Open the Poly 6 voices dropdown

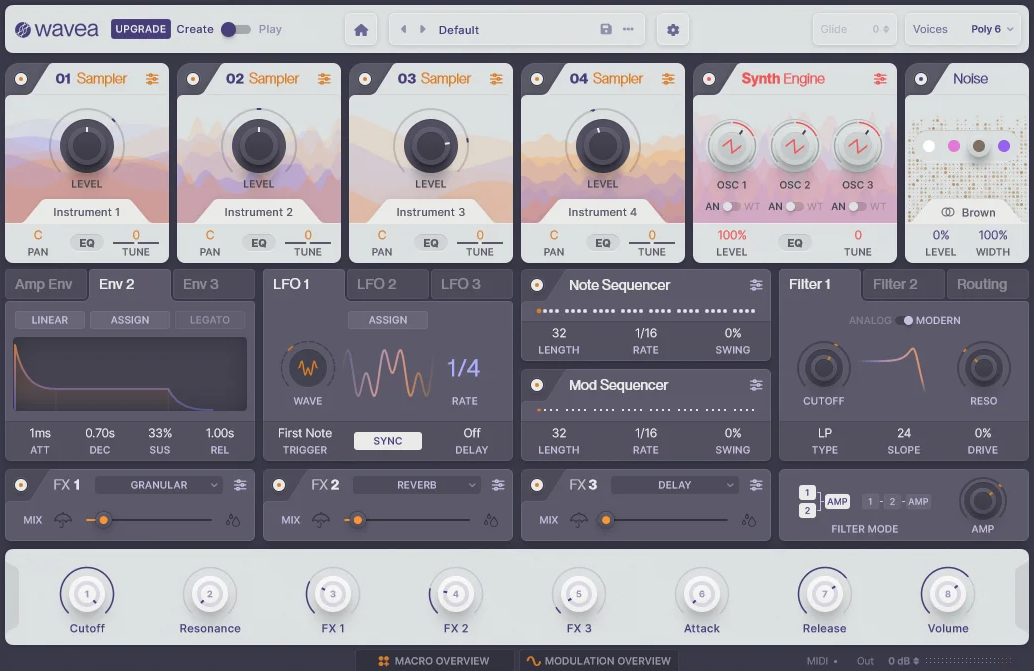(989, 29)
